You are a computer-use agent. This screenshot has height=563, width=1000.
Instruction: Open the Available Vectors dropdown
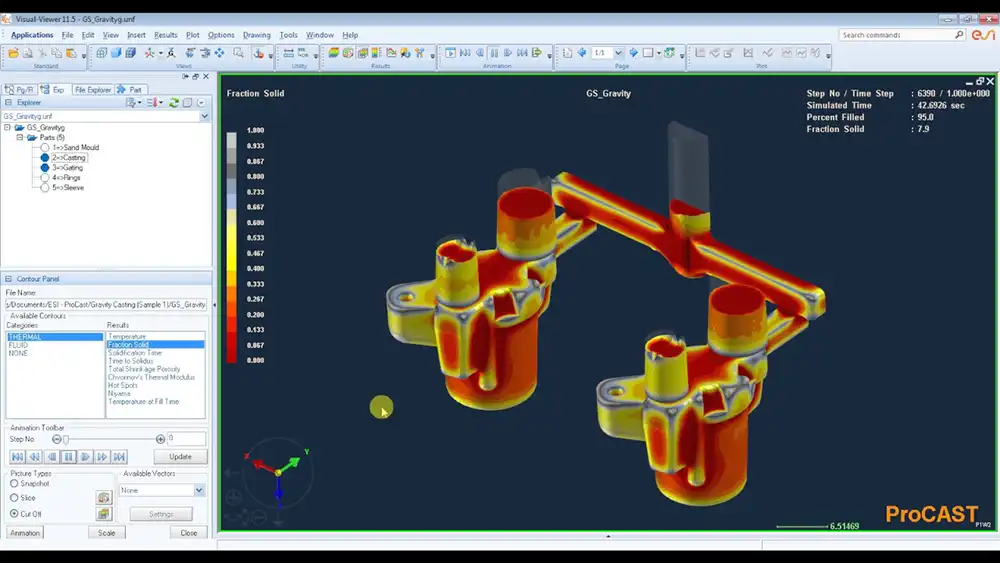199,490
